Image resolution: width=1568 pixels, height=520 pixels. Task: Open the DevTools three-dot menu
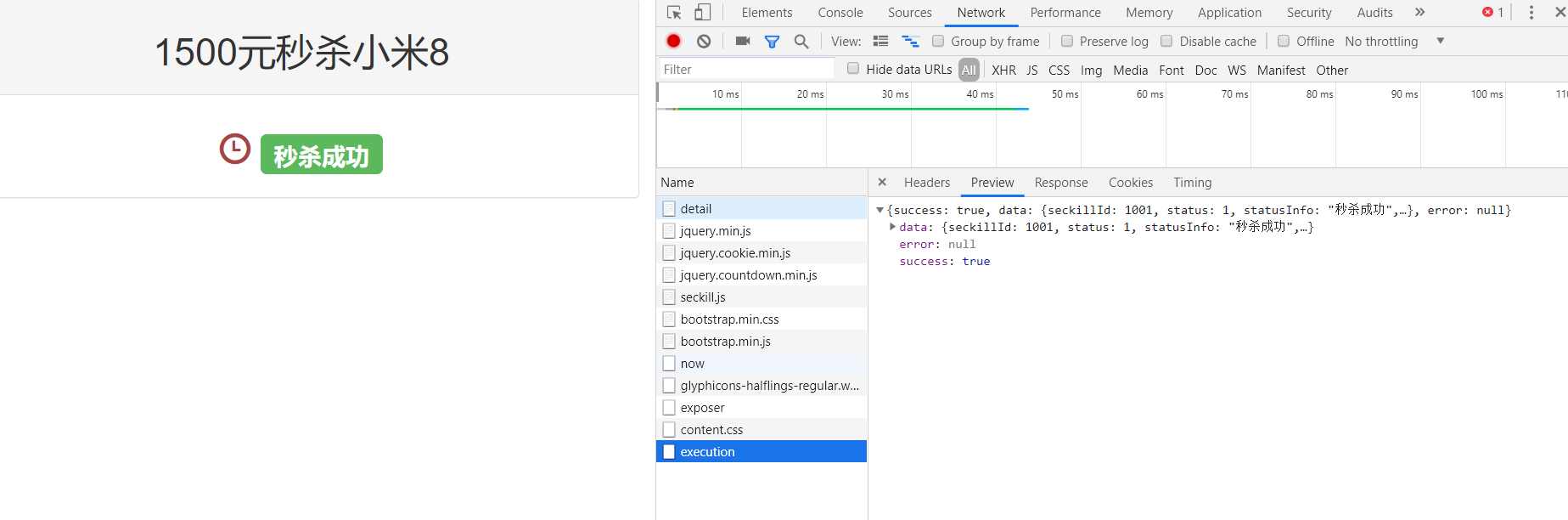(x=1531, y=13)
